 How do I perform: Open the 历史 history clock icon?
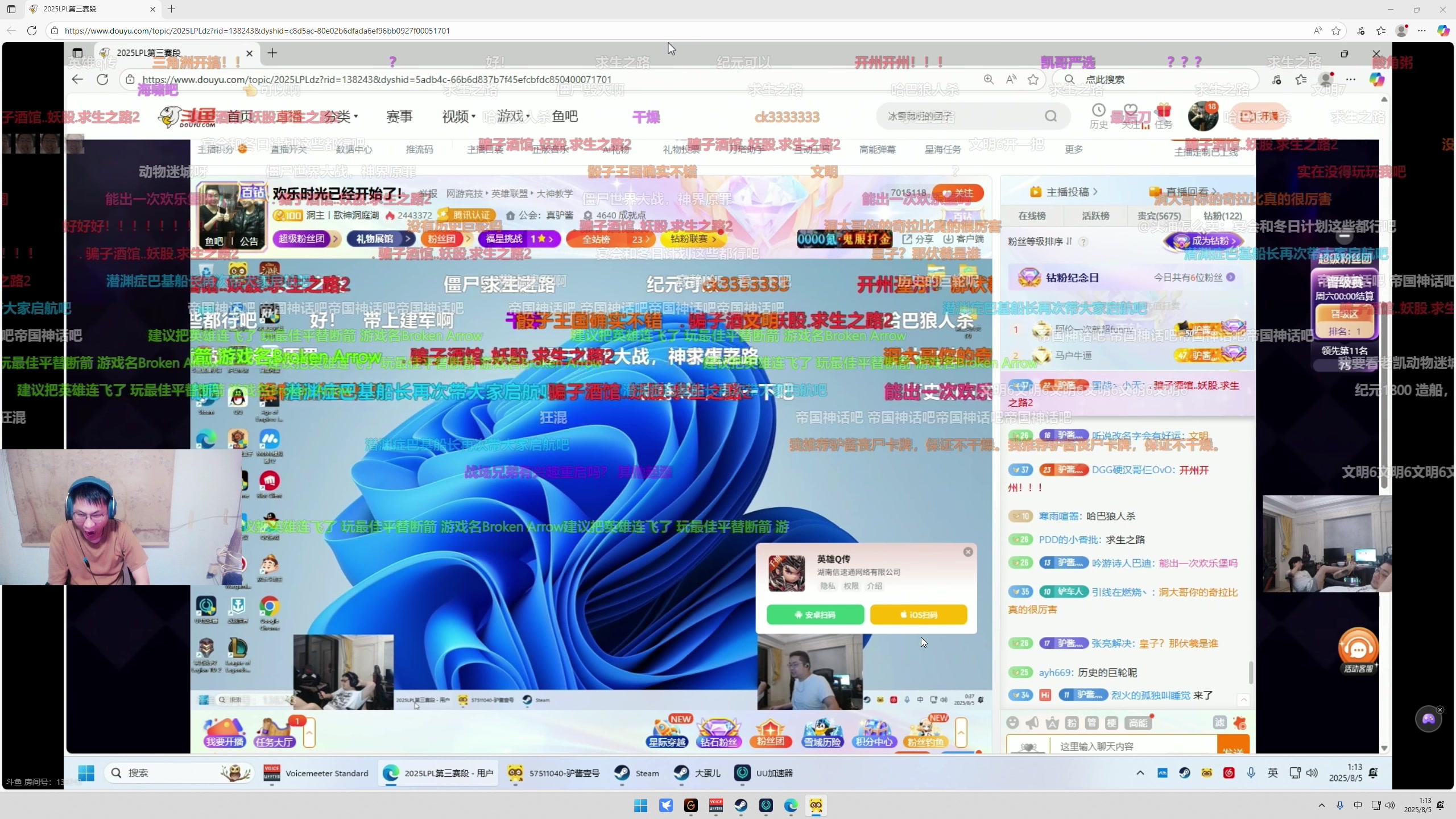click(x=1098, y=116)
